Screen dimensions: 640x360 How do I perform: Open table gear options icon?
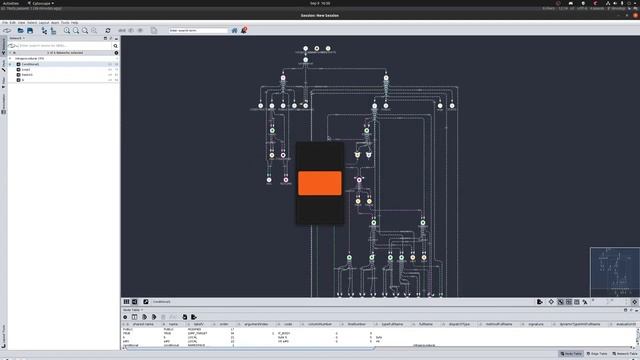[125, 317]
